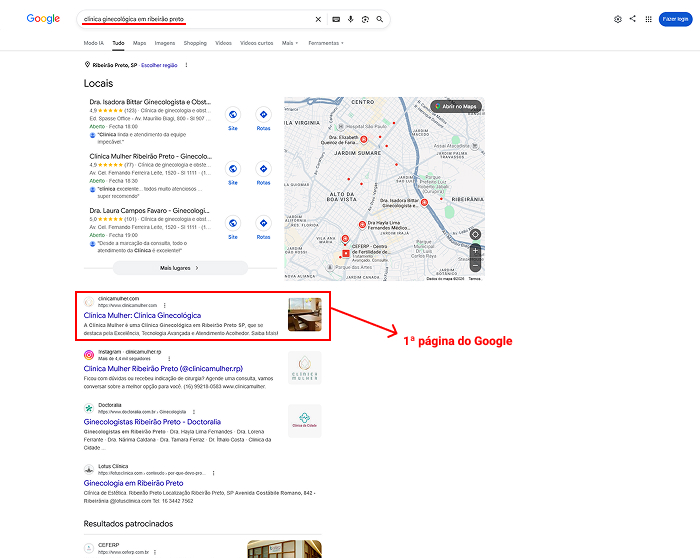This screenshot has width=700, height=558.
Task: Click Escolher região link
Action: pyautogui.click(x=159, y=65)
